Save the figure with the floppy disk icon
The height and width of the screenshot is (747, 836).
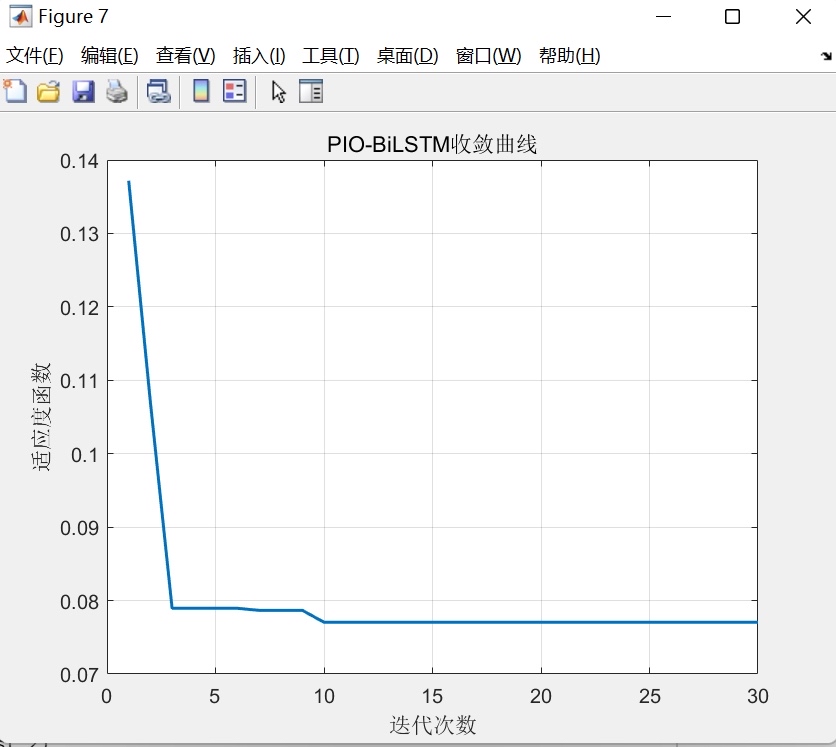[x=83, y=92]
